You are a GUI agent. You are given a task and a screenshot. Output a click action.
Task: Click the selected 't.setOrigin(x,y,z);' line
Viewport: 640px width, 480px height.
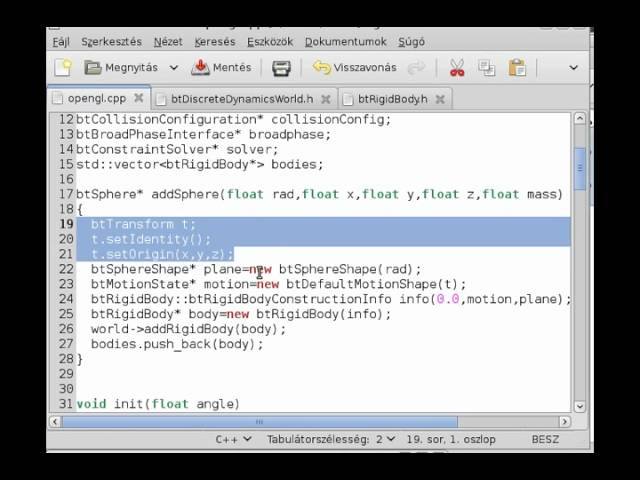coord(162,254)
